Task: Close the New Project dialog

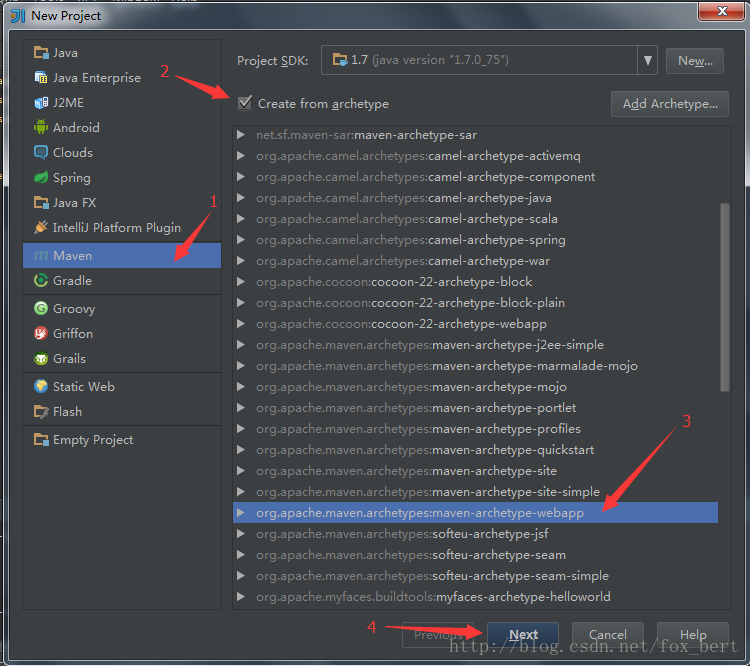Action: coord(721,11)
